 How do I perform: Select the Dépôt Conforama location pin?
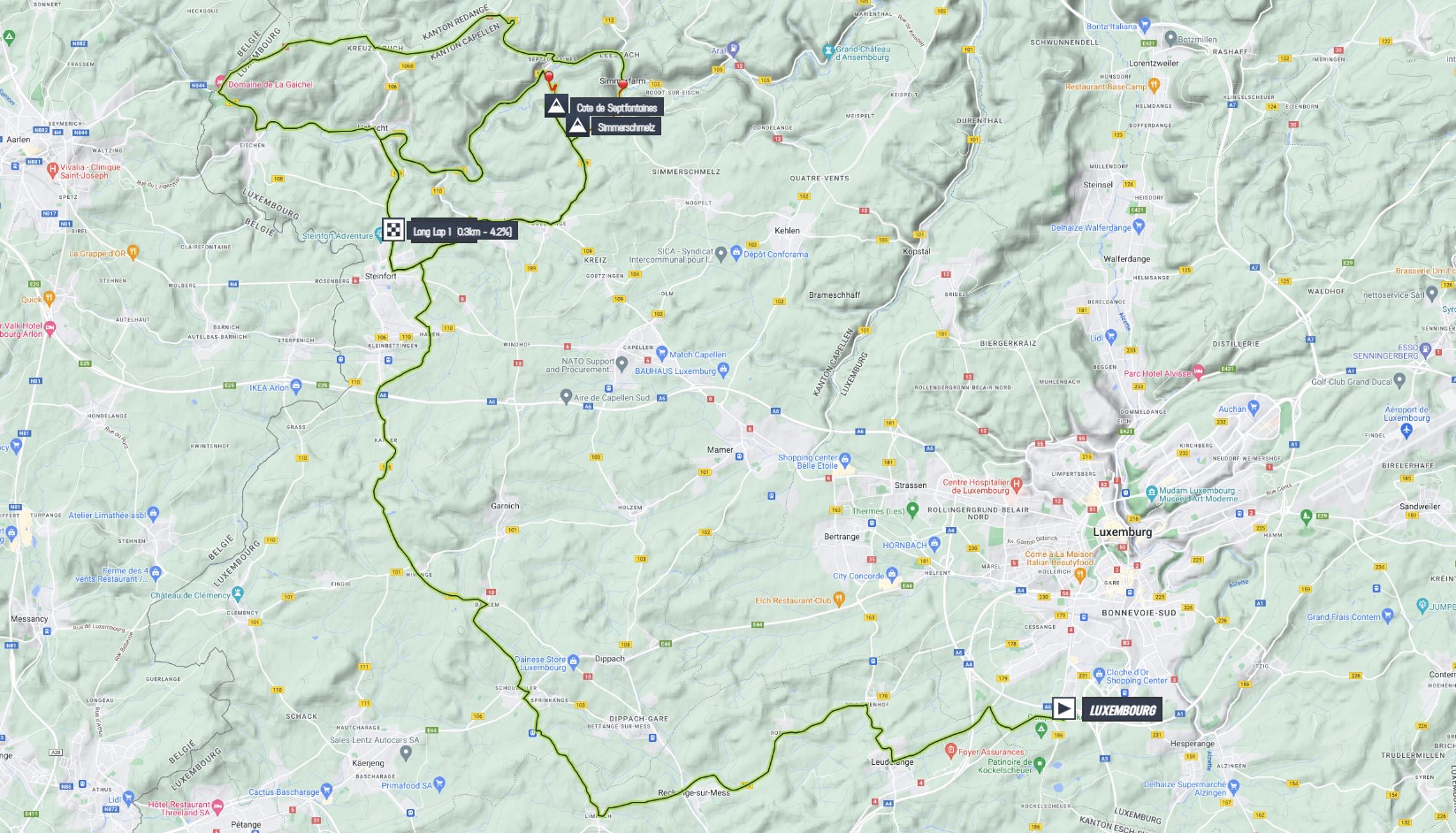pyautogui.click(x=736, y=254)
